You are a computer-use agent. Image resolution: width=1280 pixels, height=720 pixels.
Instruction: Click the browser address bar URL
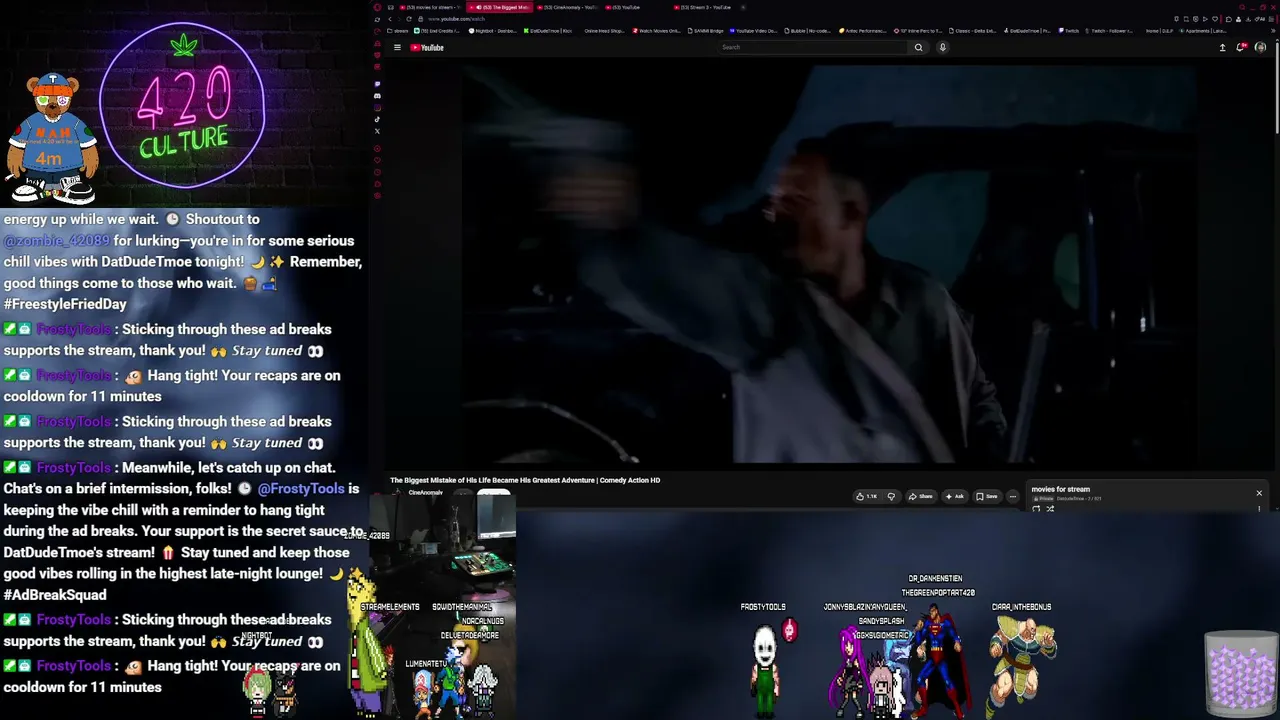pos(456,19)
